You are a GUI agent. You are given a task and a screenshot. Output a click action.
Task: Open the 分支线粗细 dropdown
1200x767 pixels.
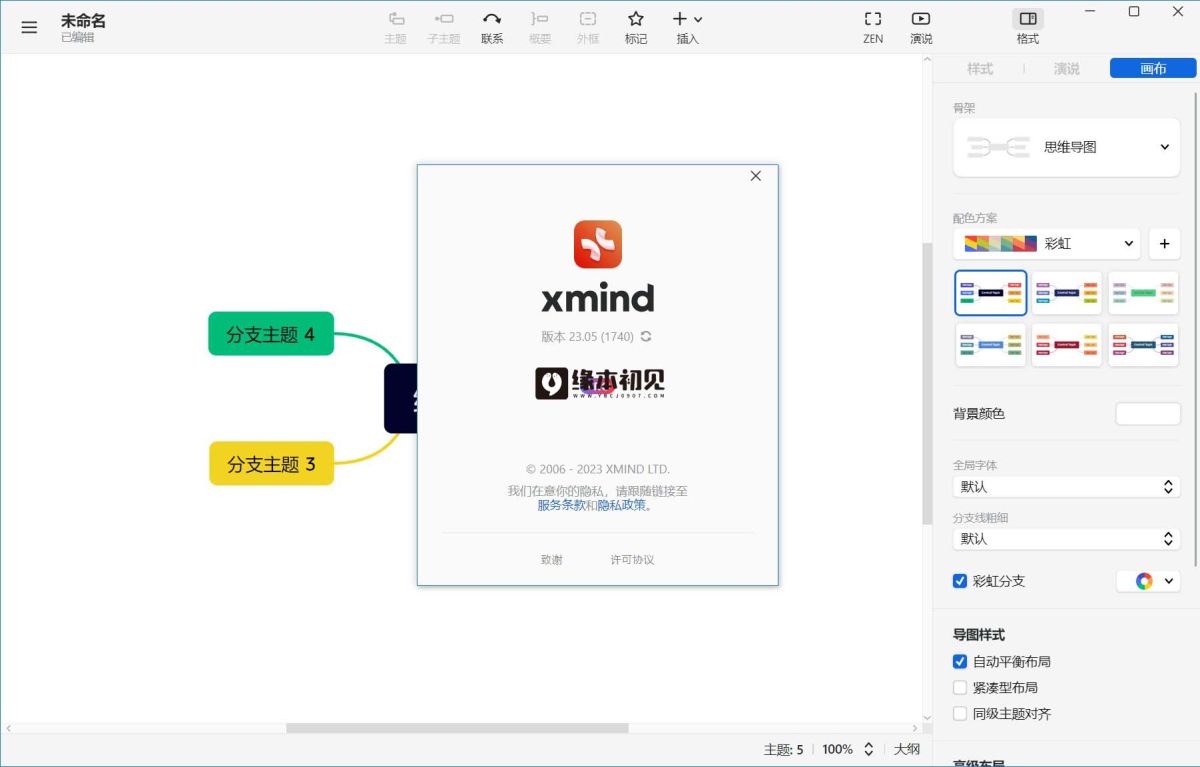click(x=1067, y=539)
